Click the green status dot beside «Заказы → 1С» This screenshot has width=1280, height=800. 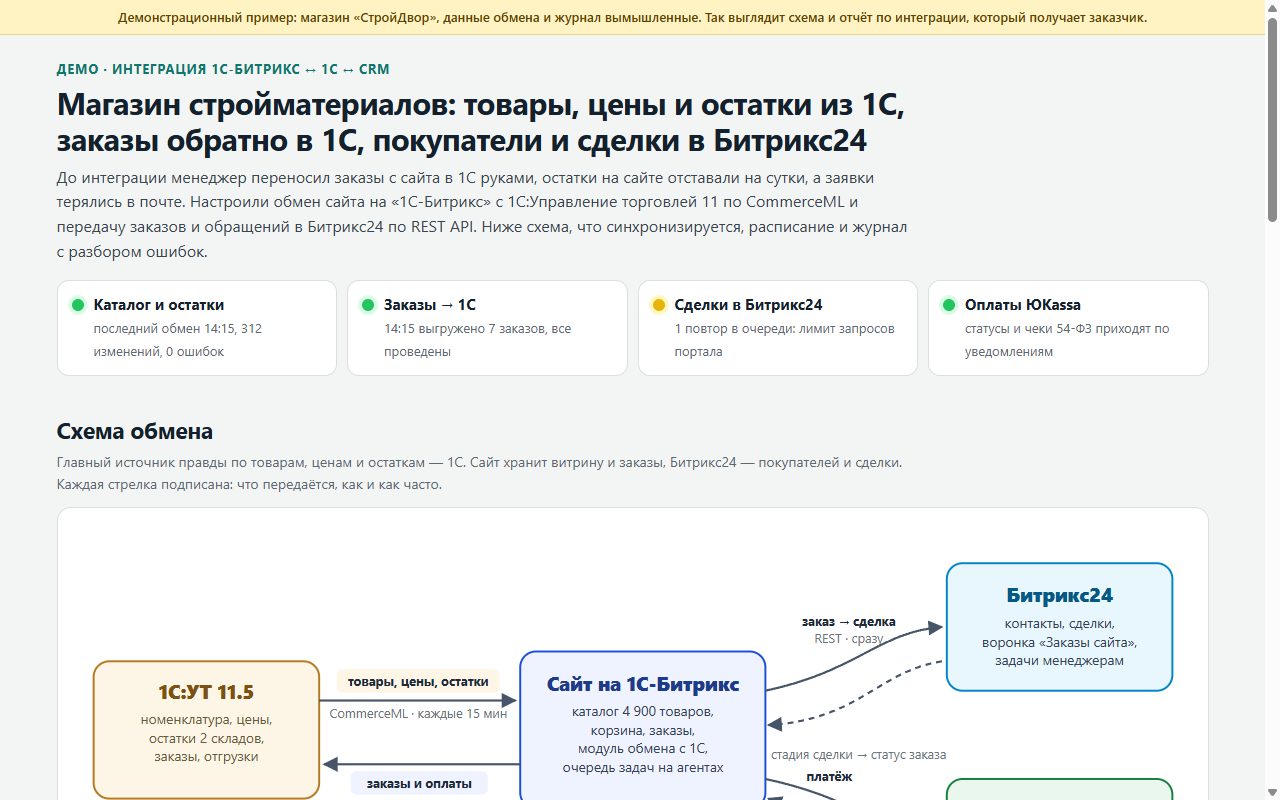[x=368, y=305]
